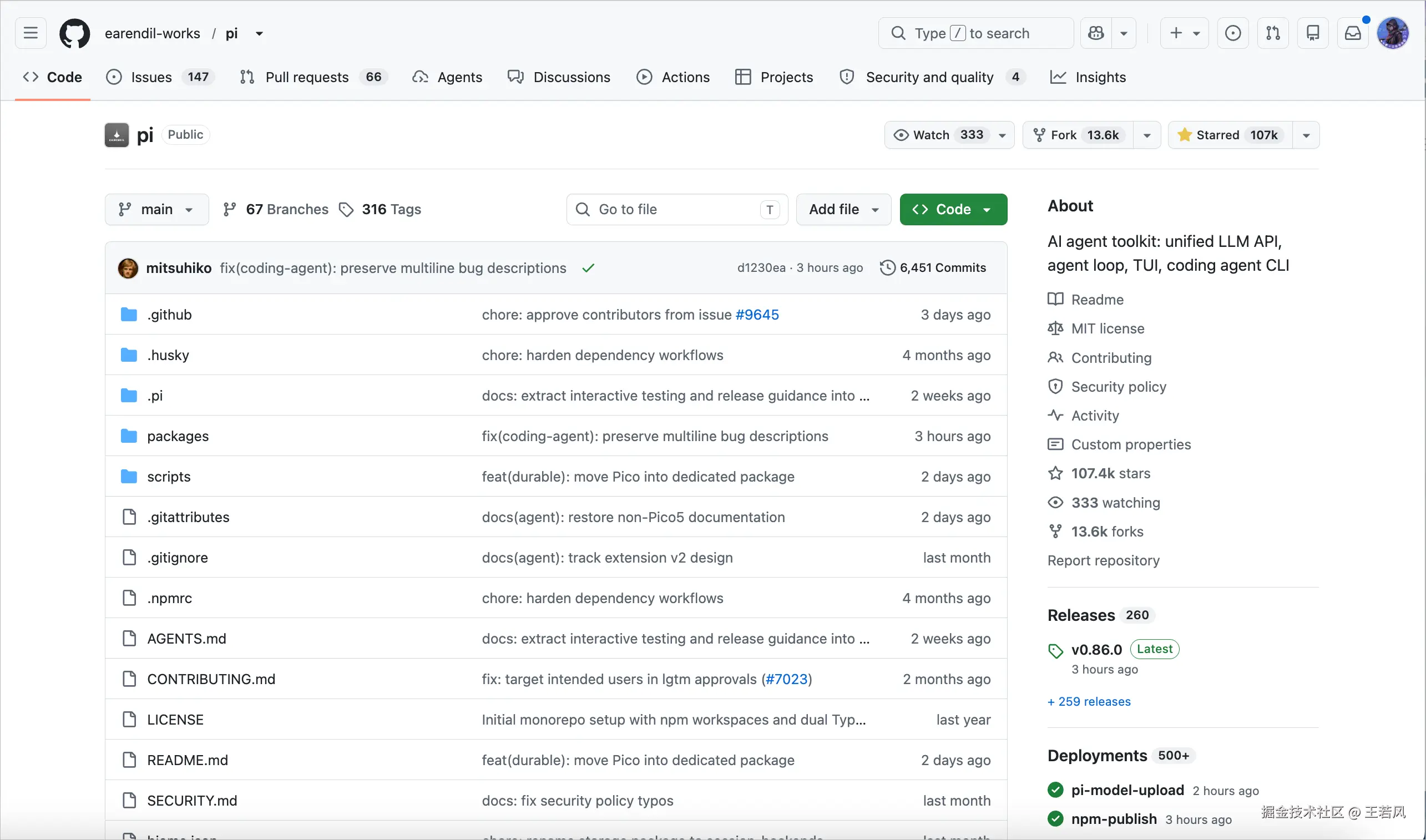This screenshot has height=840, width=1426.
Task: Click the pi repository avatar image
Action: click(117, 135)
